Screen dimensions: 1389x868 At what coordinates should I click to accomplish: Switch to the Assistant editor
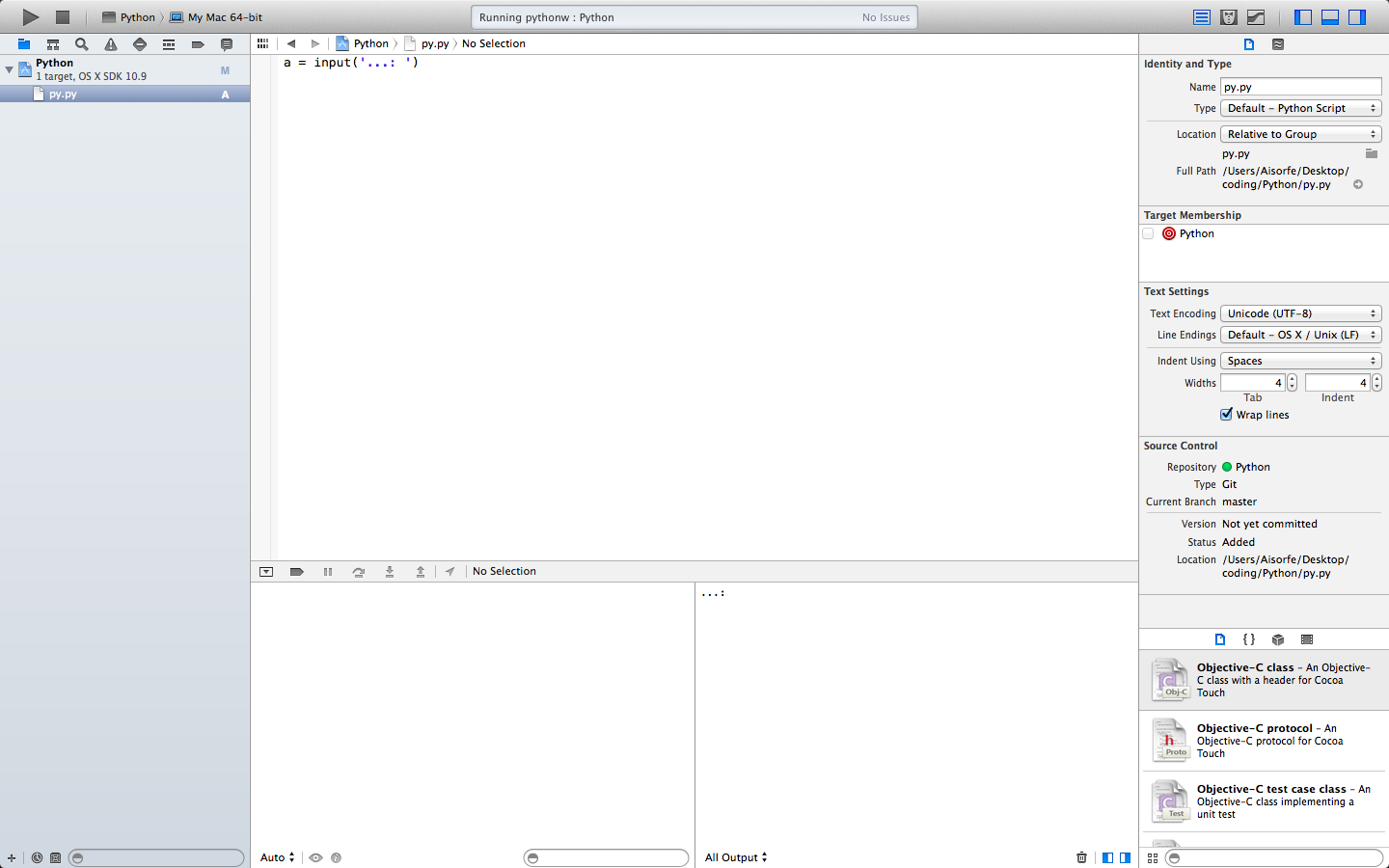1229,16
